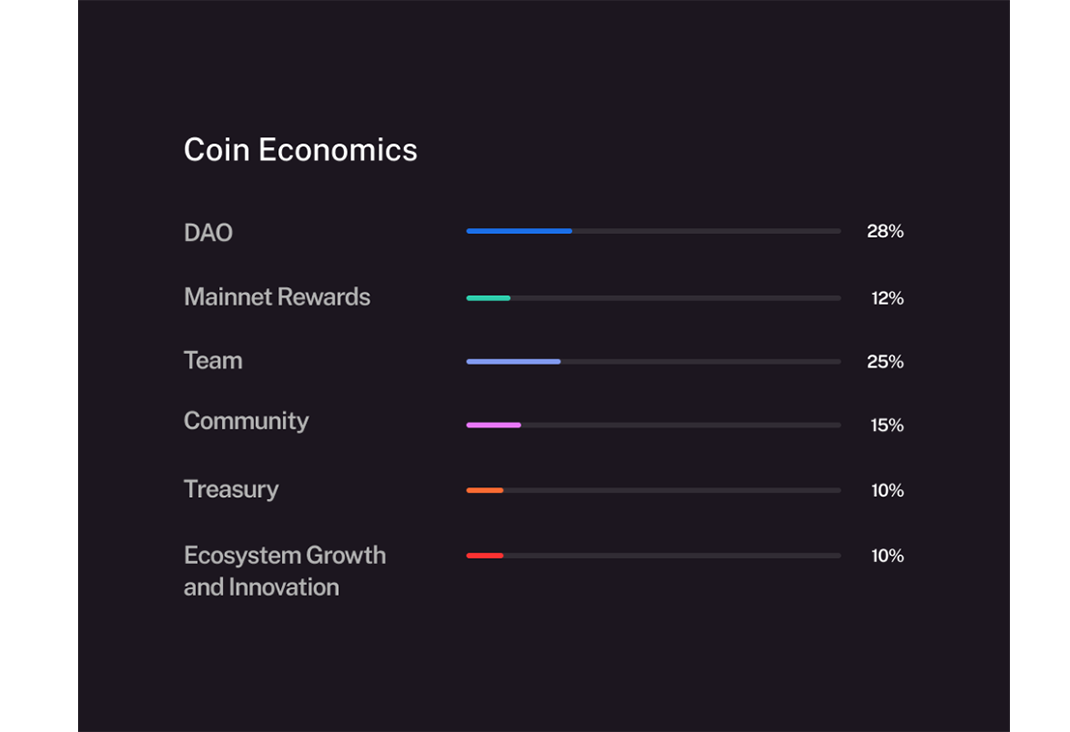Click the orange Treasury progress bar fill
The width and height of the screenshot is (1070, 732).
pos(484,490)
